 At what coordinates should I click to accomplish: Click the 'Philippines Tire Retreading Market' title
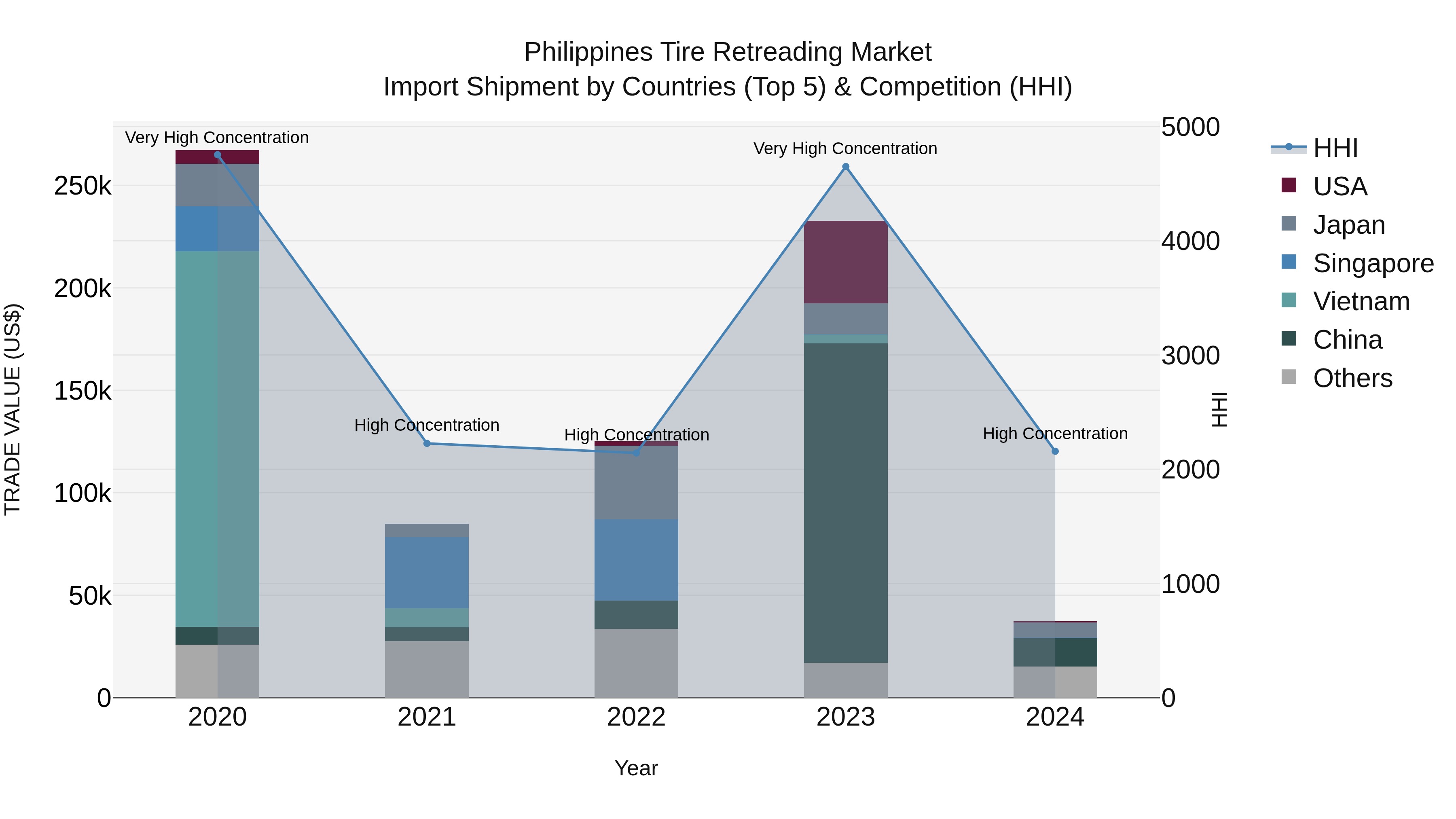click(x=728, y=52)
